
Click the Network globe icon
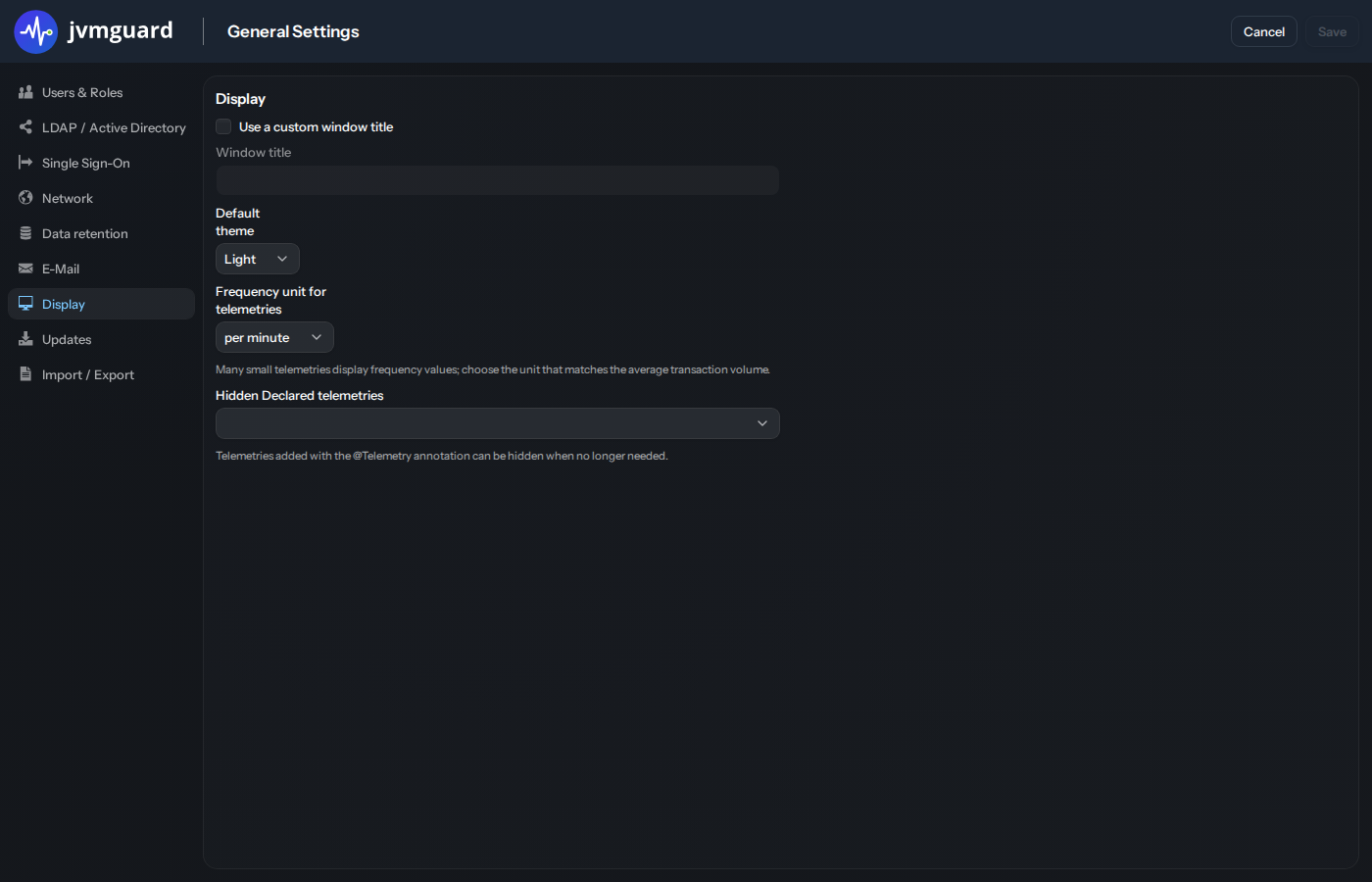(x=25, y=198)
